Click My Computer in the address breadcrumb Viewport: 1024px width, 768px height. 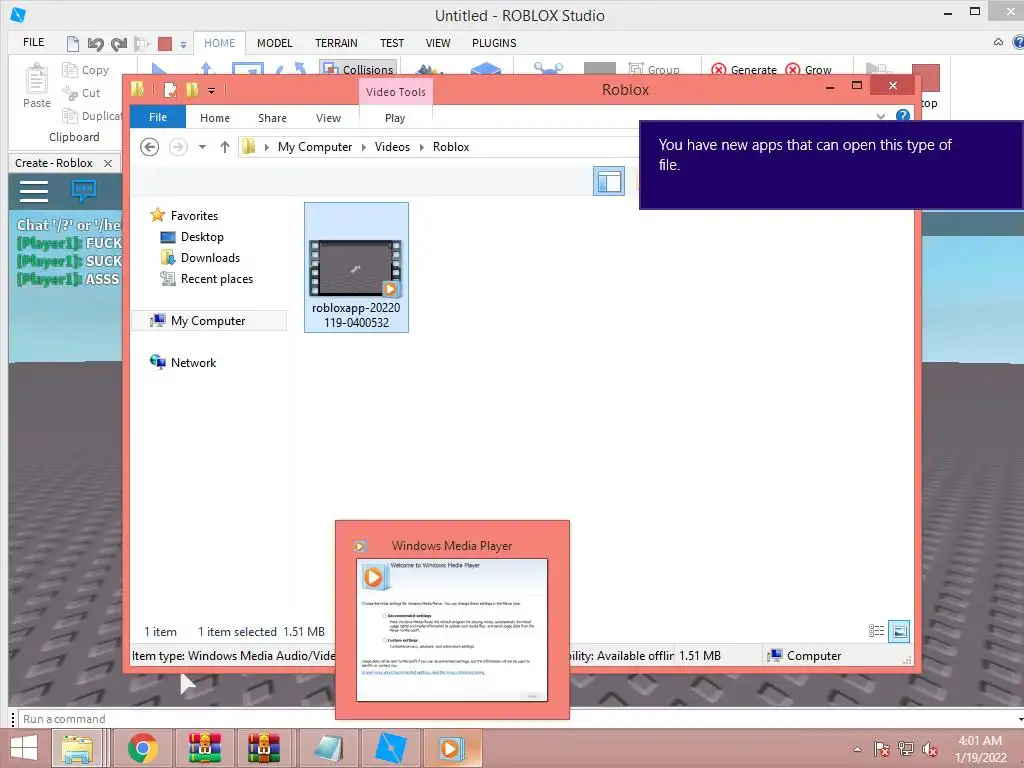(x=315, y=147)
